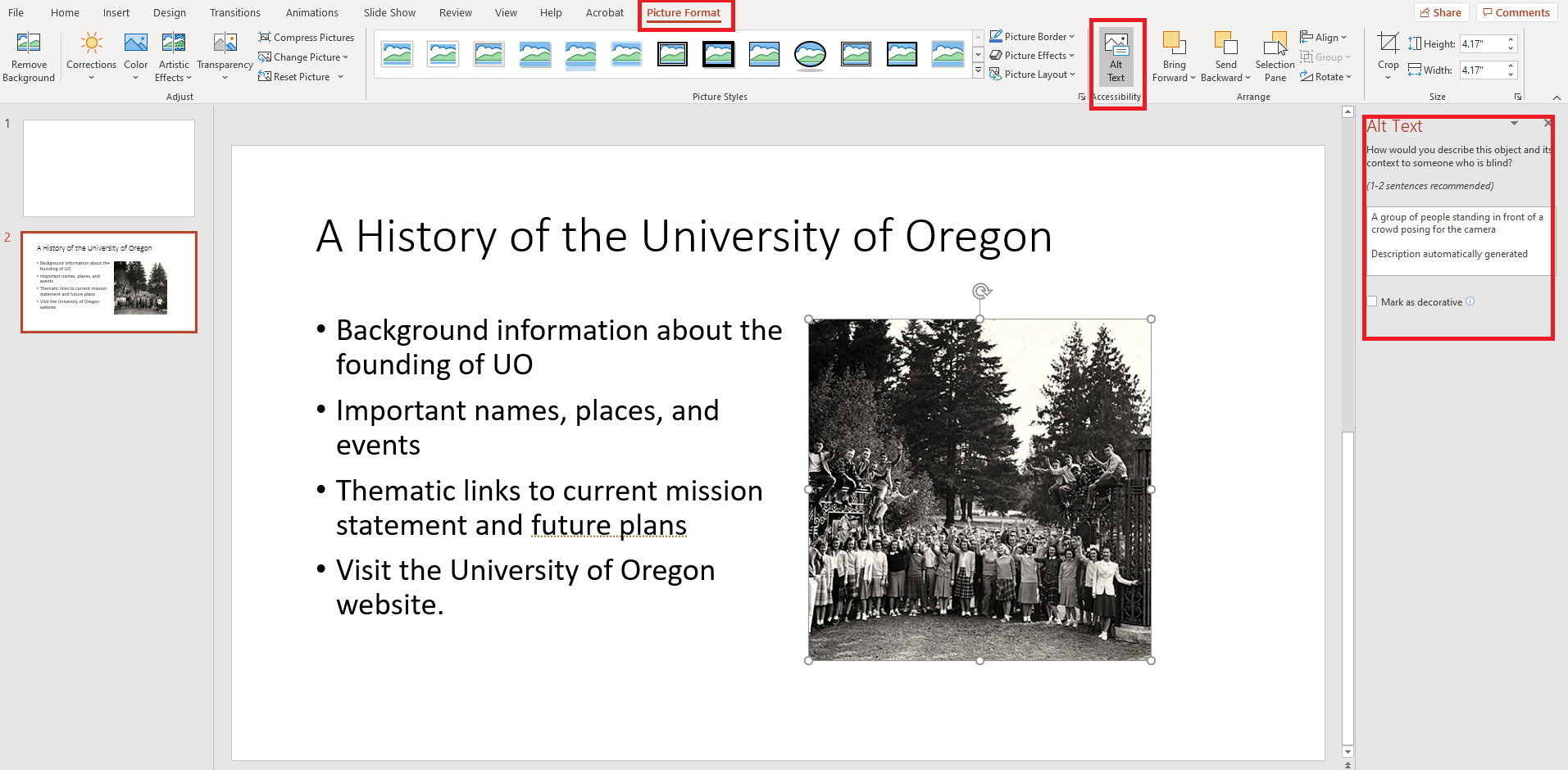The height and width of the screenshot is (770, 1568).
Task: Expand the Picture Styles gallery
Action: coord(977,70)
